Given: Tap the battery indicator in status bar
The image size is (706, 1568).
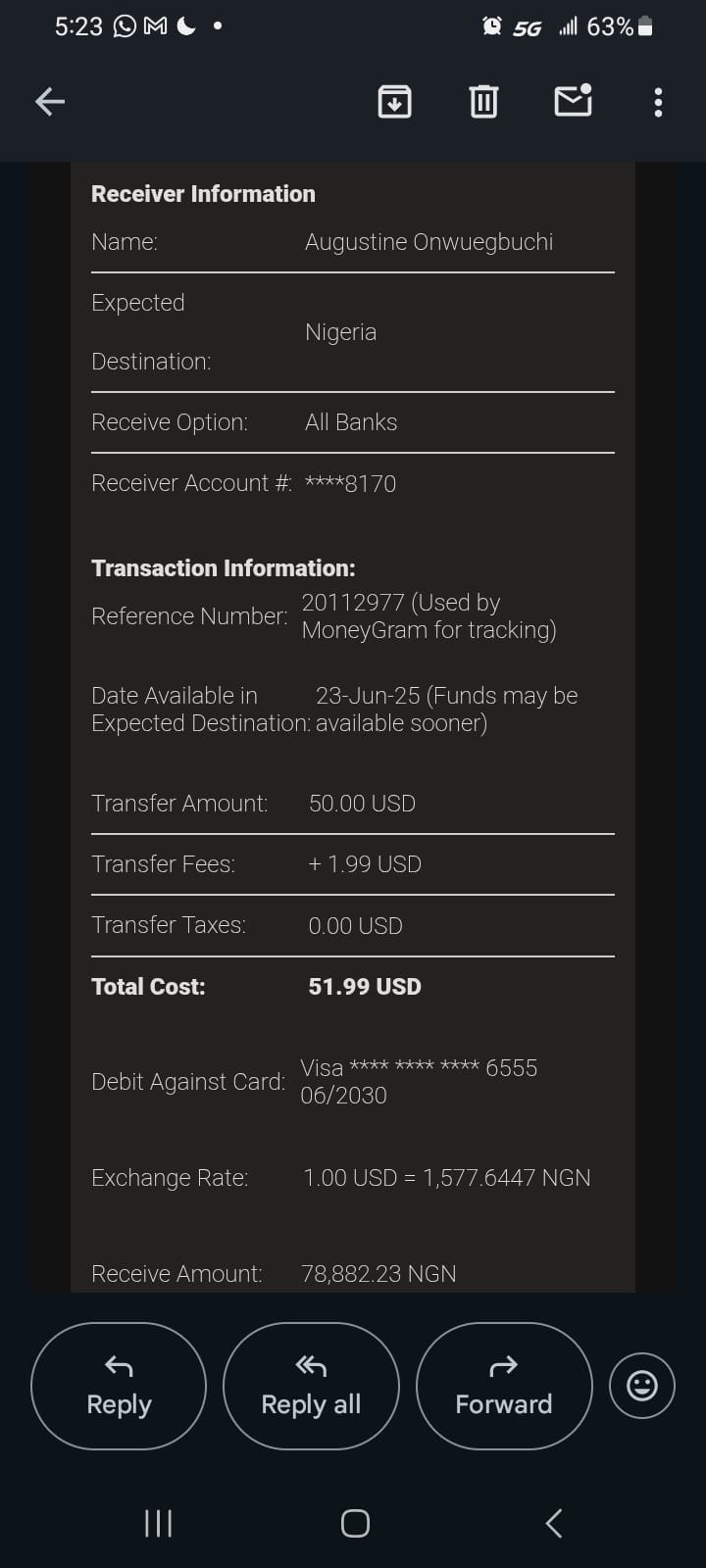Looking at the screenshot, I should 645,26.
